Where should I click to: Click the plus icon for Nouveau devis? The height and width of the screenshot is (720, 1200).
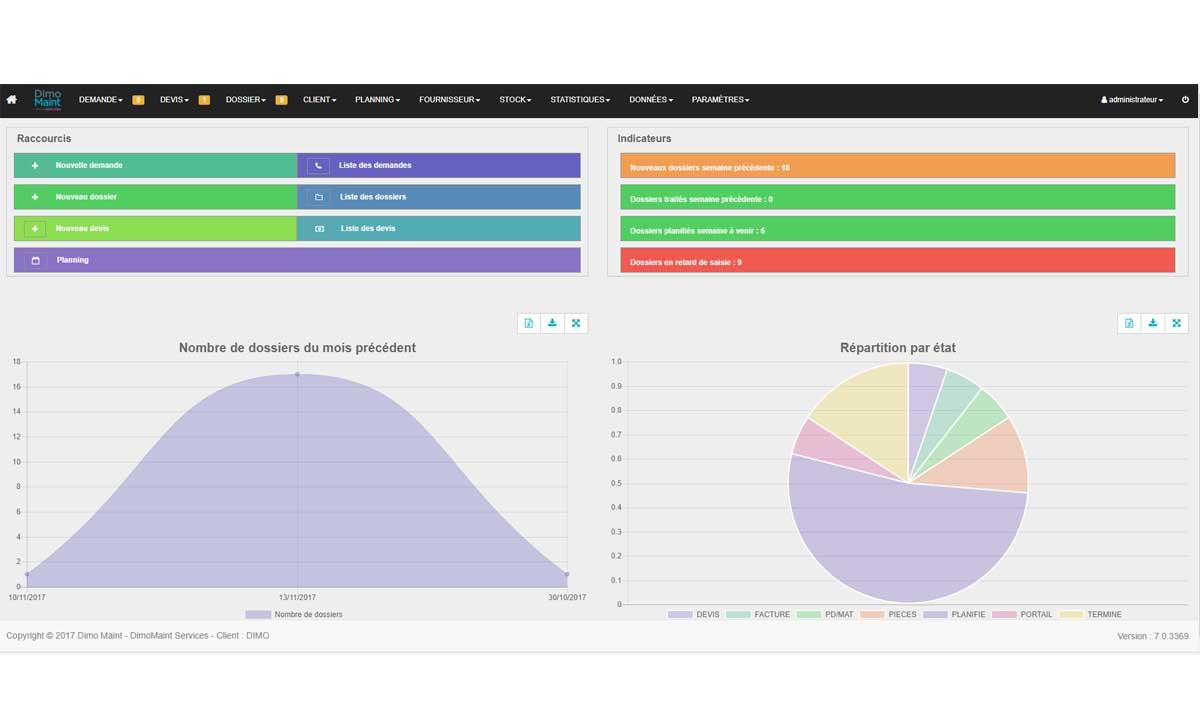click(35, 229)
